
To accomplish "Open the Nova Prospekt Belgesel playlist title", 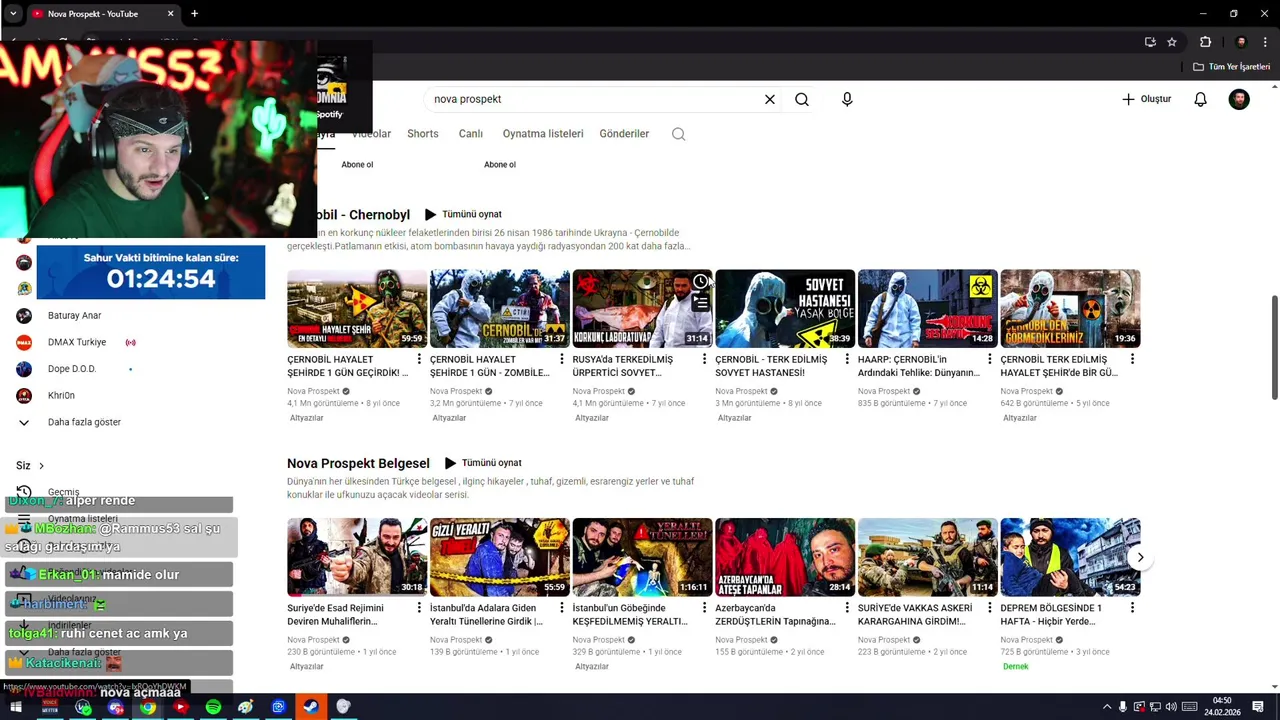I will point(358,463).
